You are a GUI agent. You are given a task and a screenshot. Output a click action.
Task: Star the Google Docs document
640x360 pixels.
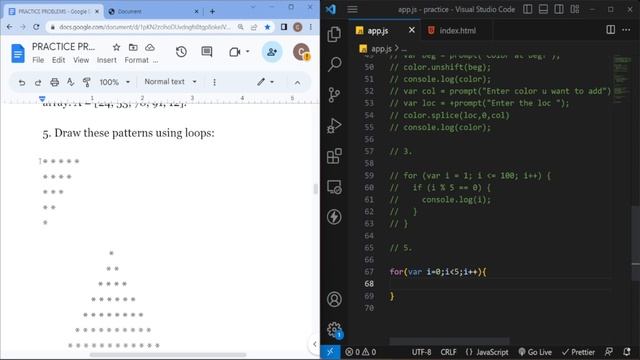[x=116, y=47]
